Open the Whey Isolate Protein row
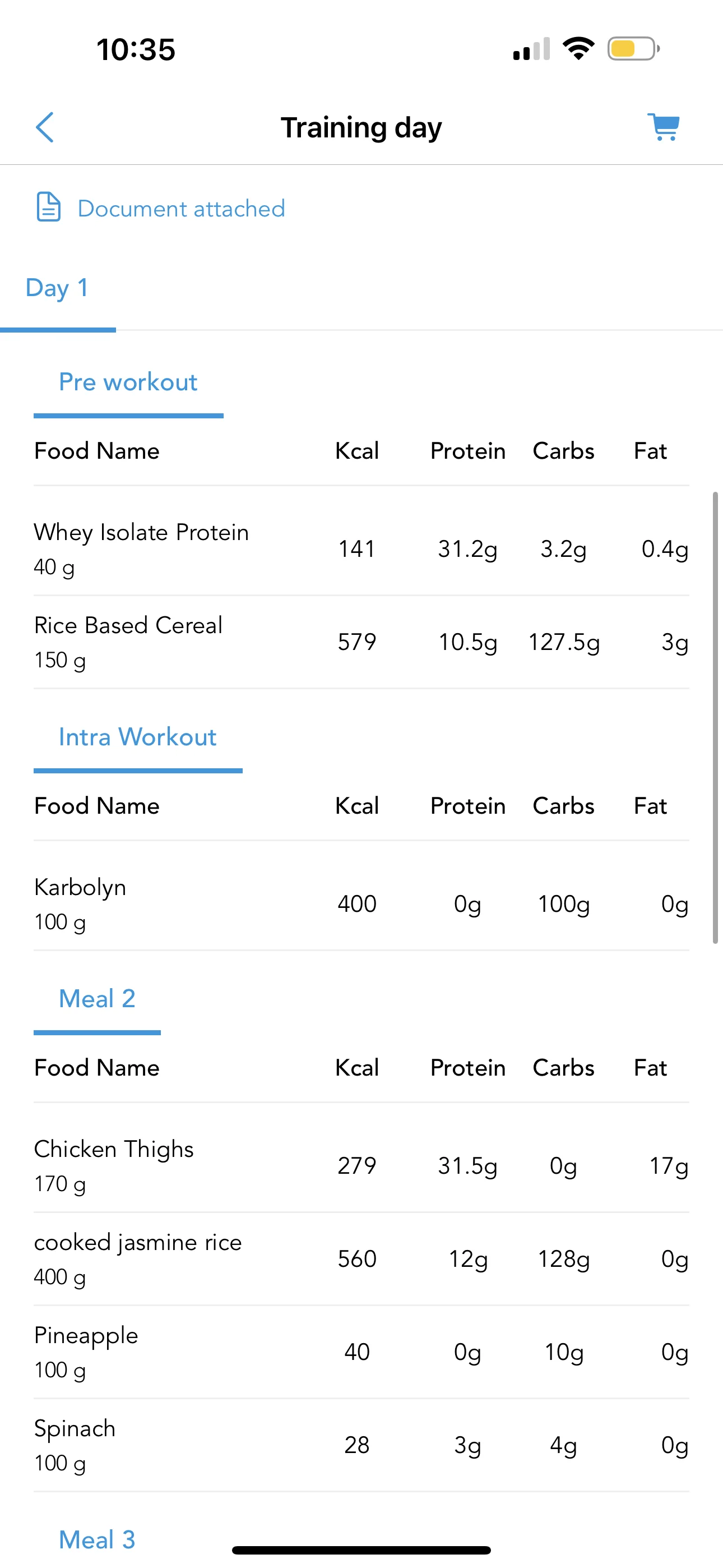 coord(361,549)
